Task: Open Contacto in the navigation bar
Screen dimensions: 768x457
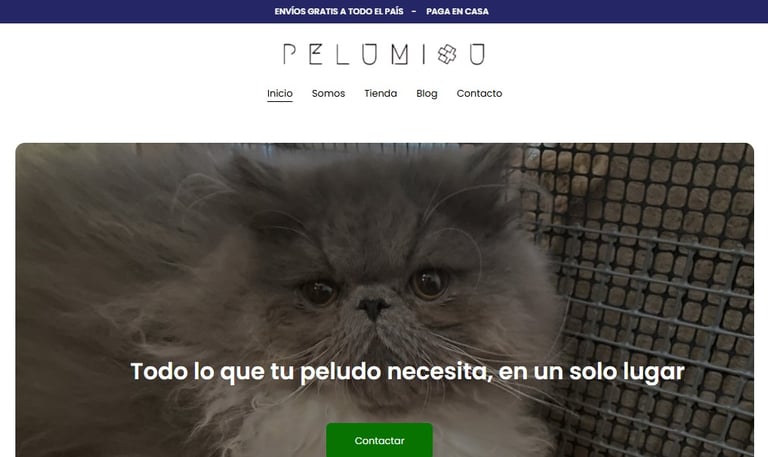Action: [479, 93]
